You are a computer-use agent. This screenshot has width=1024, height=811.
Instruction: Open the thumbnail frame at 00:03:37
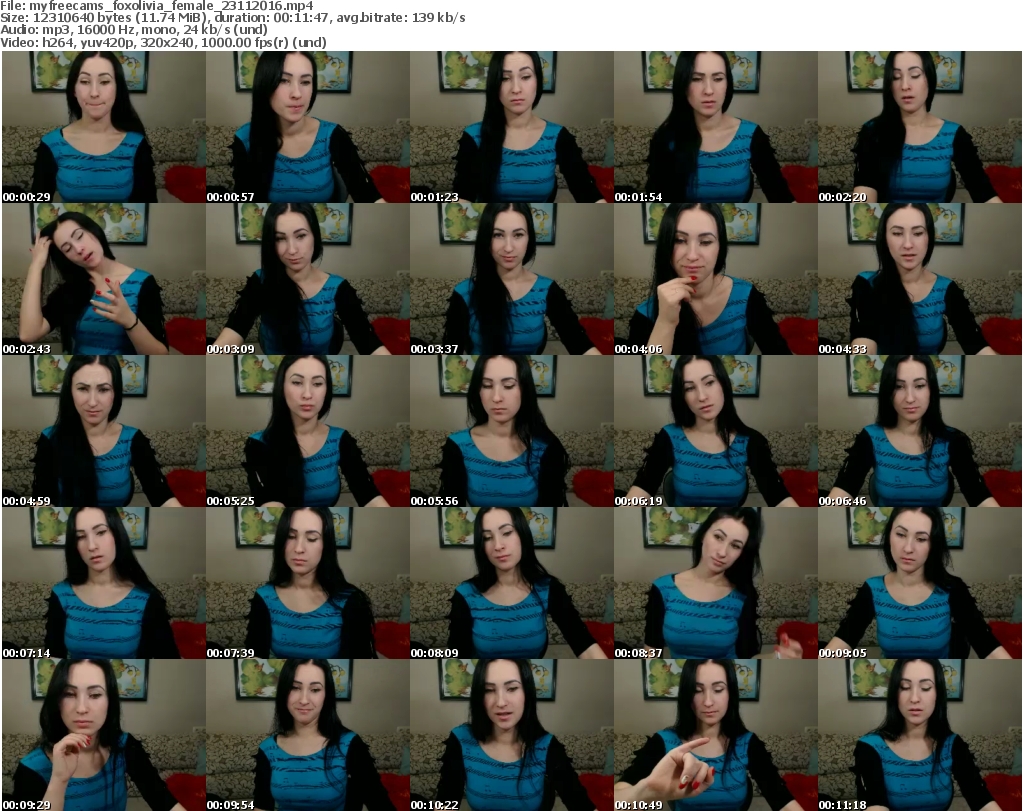pos(511,279)
